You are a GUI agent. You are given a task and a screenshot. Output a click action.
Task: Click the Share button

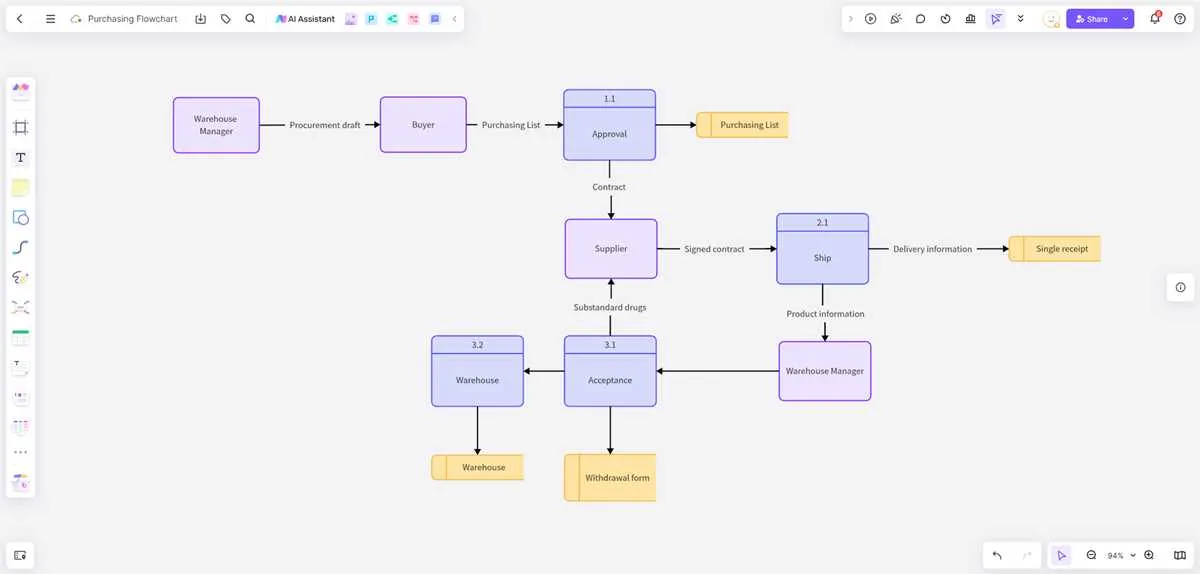(1092, 19)
